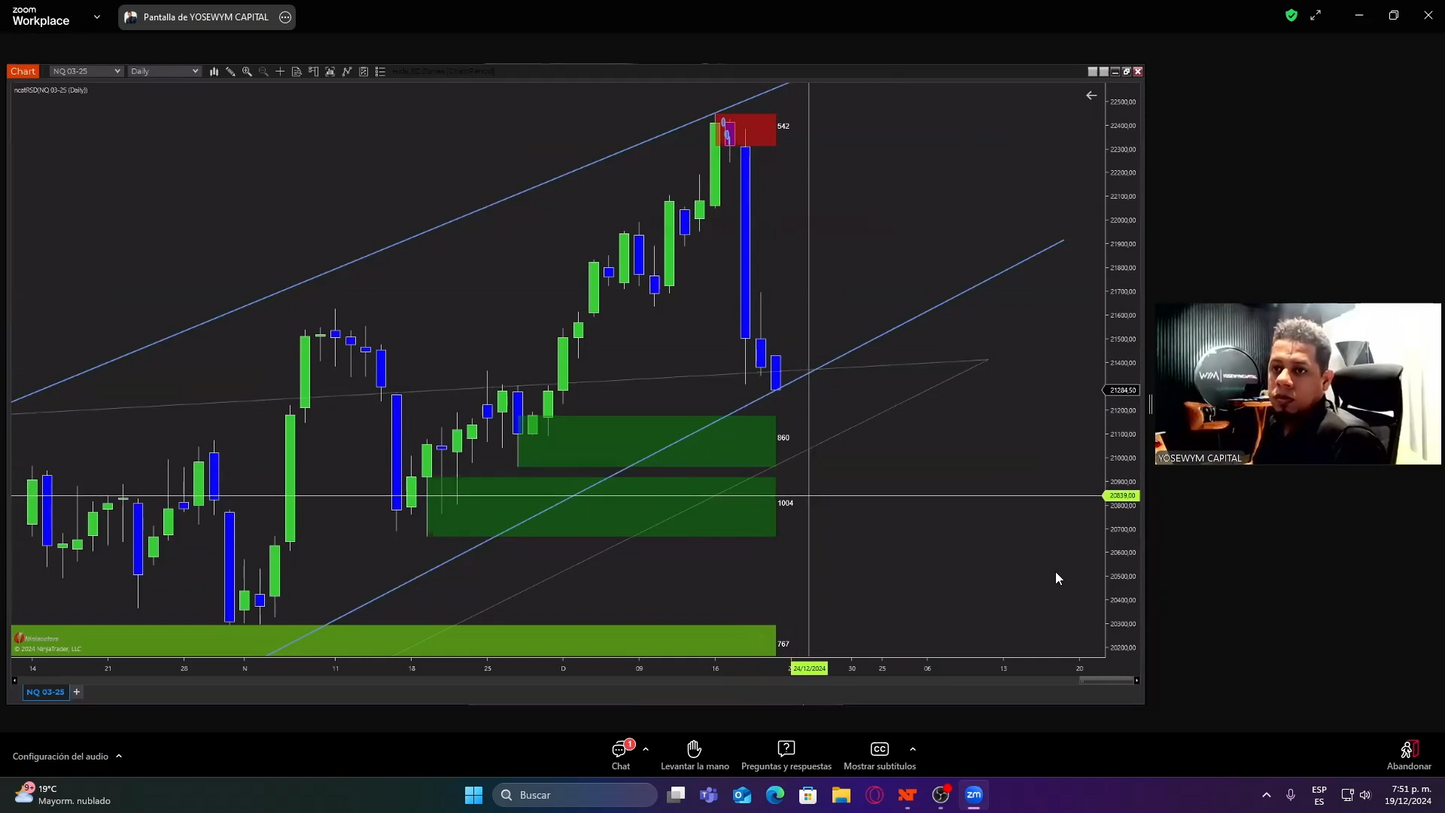Toggle Zoom full screen arrows icon

tap(1316, 15)
